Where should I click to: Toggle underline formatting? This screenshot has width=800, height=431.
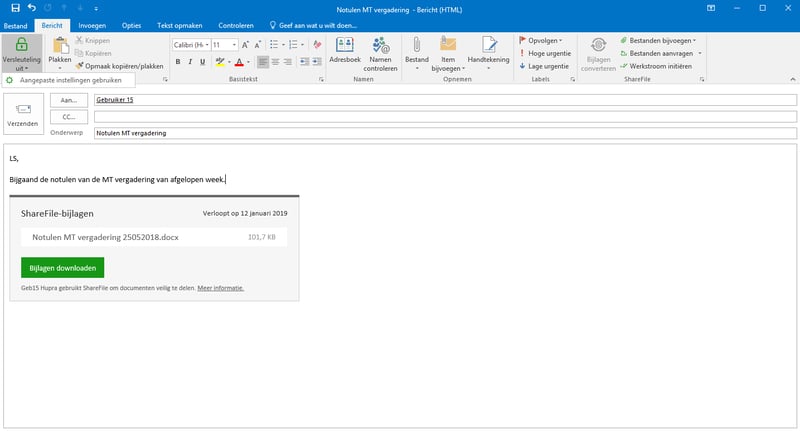203,62
